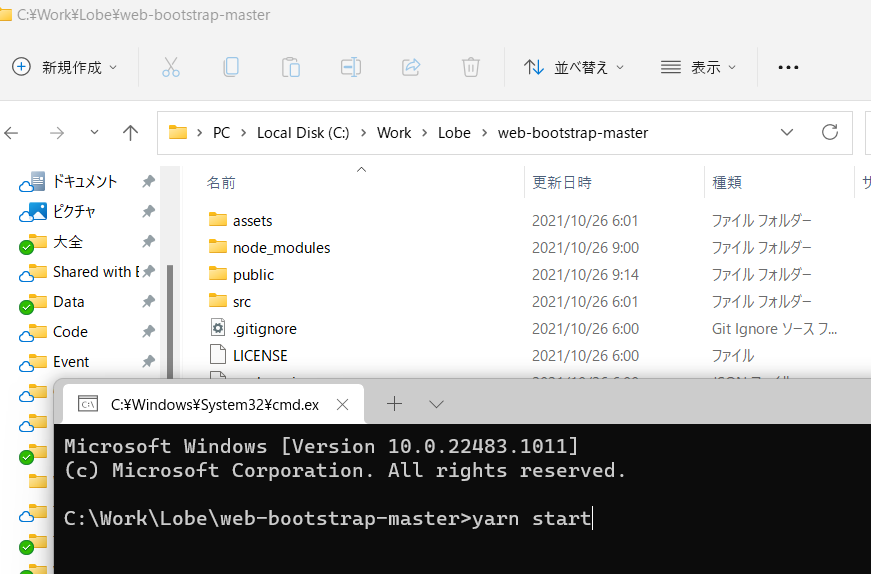Image resolution: width=871 pixels, height=574 pixels.
Task: Open a new terminal tab
Action: [394, 404]
